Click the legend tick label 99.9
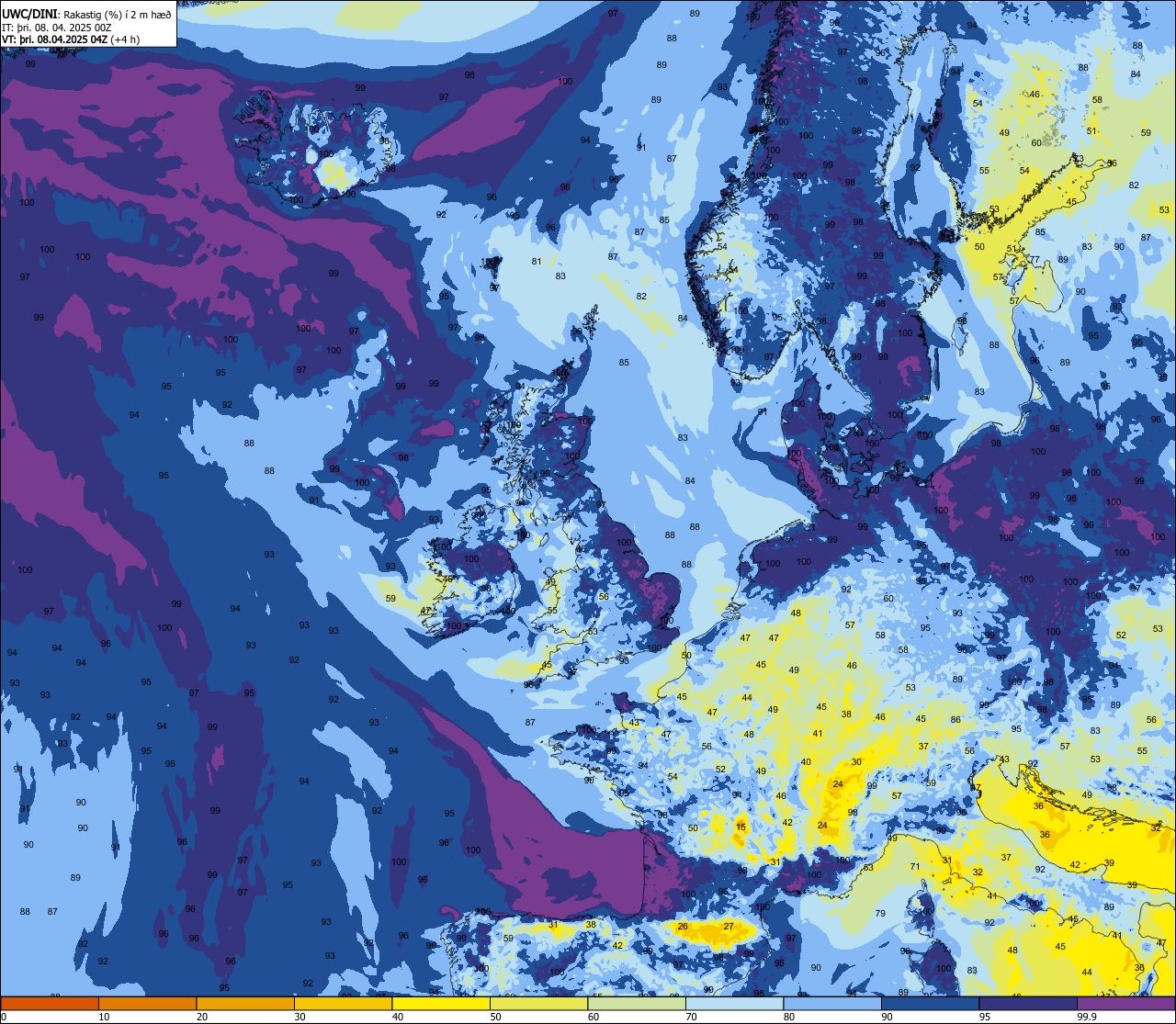The width and height of the screenshot is (1176, 1024). click(x=1087, y=1017)
